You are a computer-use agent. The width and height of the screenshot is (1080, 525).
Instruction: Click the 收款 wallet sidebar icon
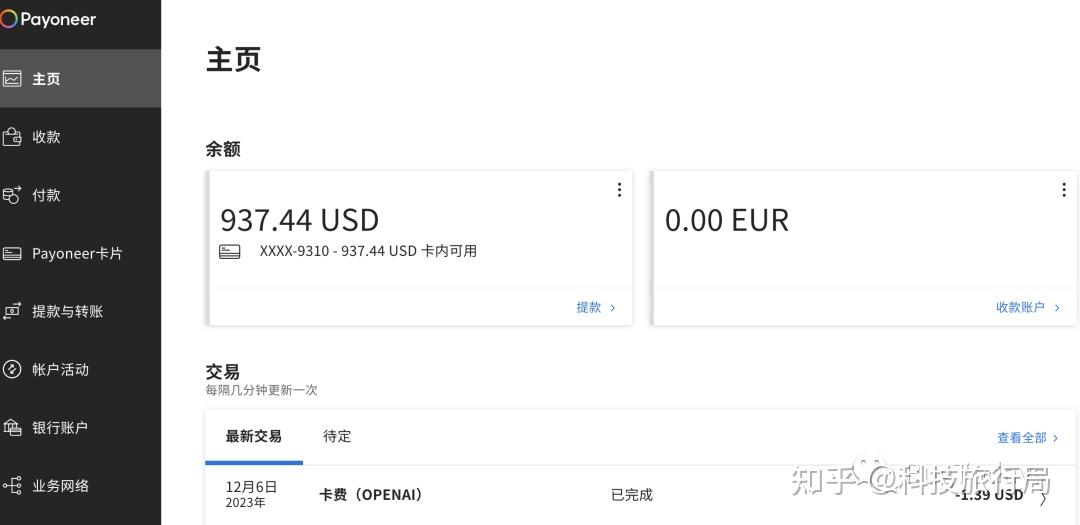12,137
